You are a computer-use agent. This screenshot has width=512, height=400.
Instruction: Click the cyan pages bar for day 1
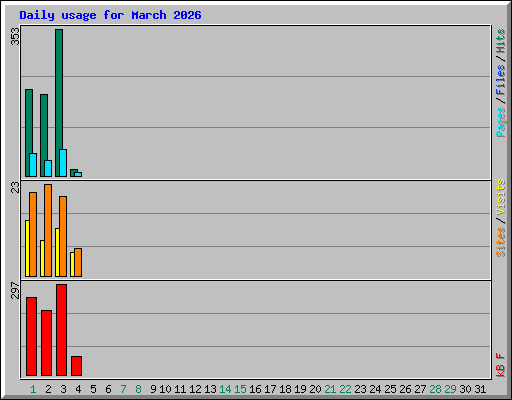coord(33,165)
